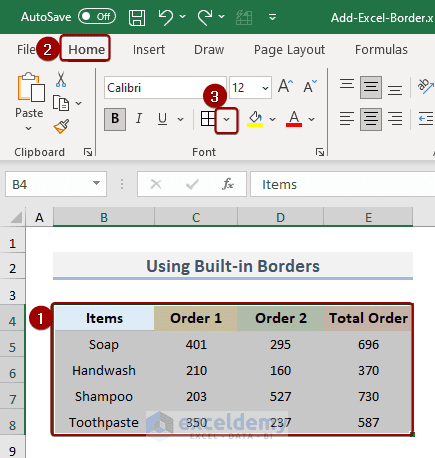
Task: Open the font size 12 dropdown
Action: (265, 88)
